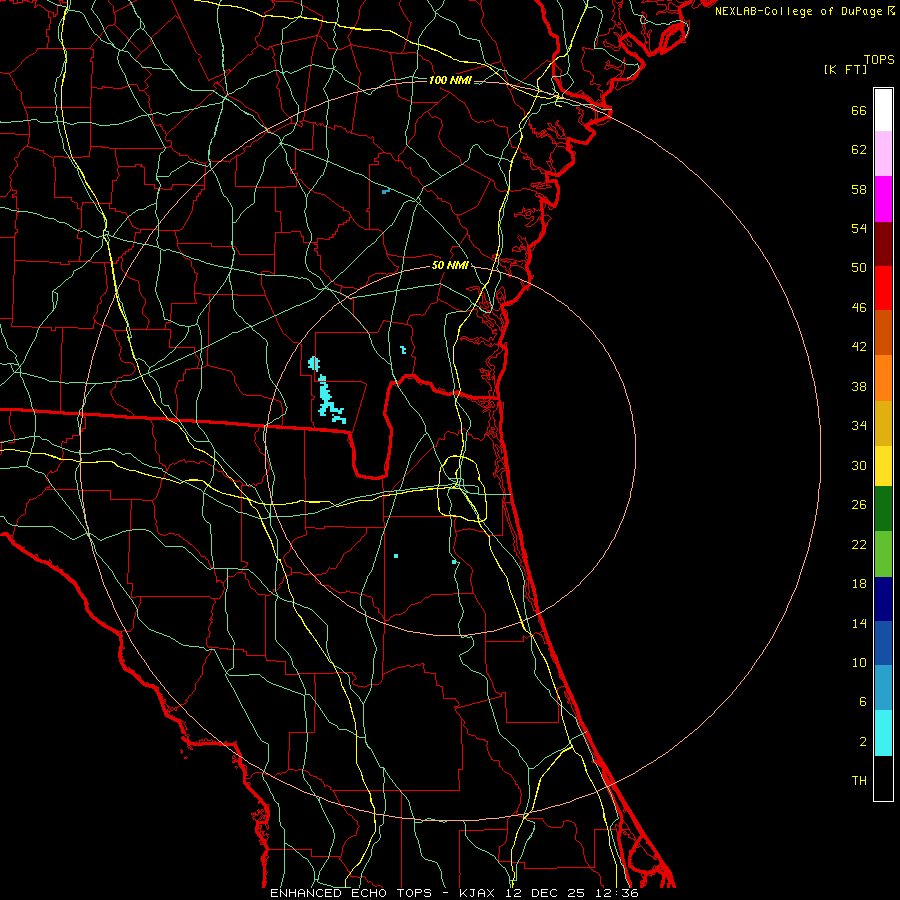Pick the navy blue legend swatch
The width and height of the screenshot is (900, 900).
(x=883, y=598)
